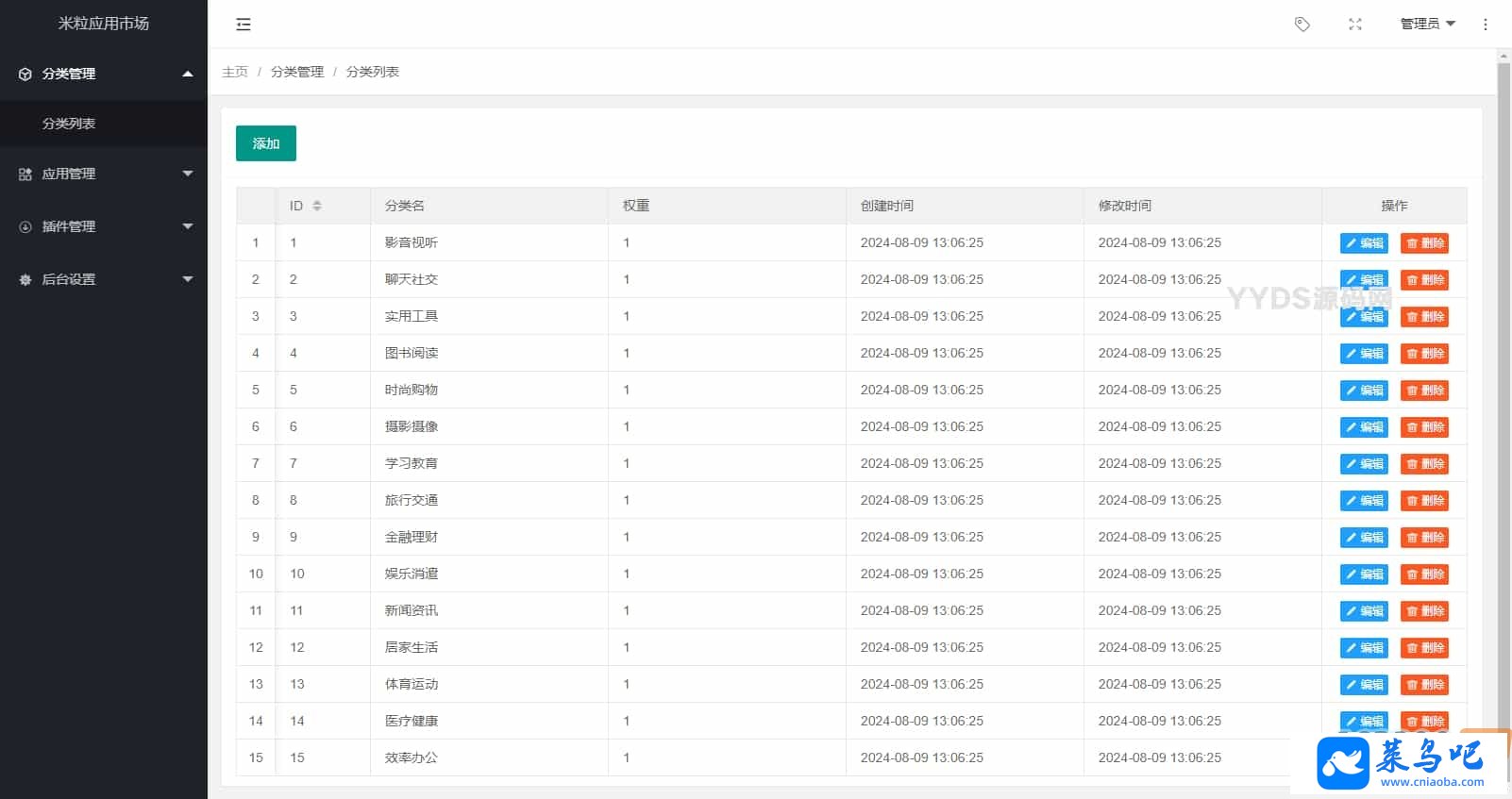The image size is (1512, 799).
Task: Click the 应用管理 grid icon
Action: click(x=25, y=174)
